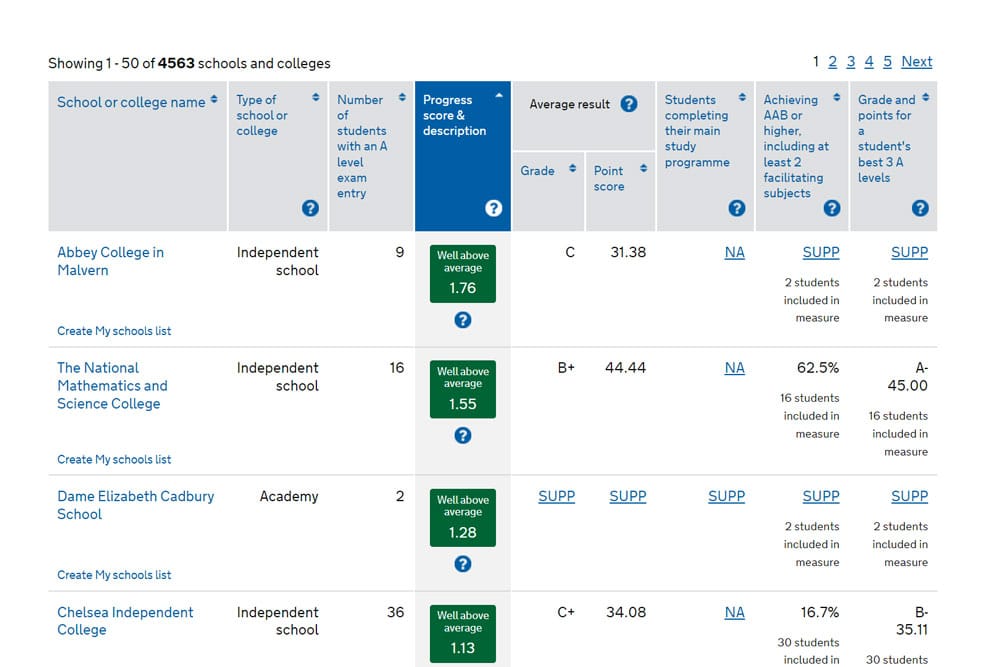Go to results page 5
1000x667 pixels.
(x=887, y=62)
